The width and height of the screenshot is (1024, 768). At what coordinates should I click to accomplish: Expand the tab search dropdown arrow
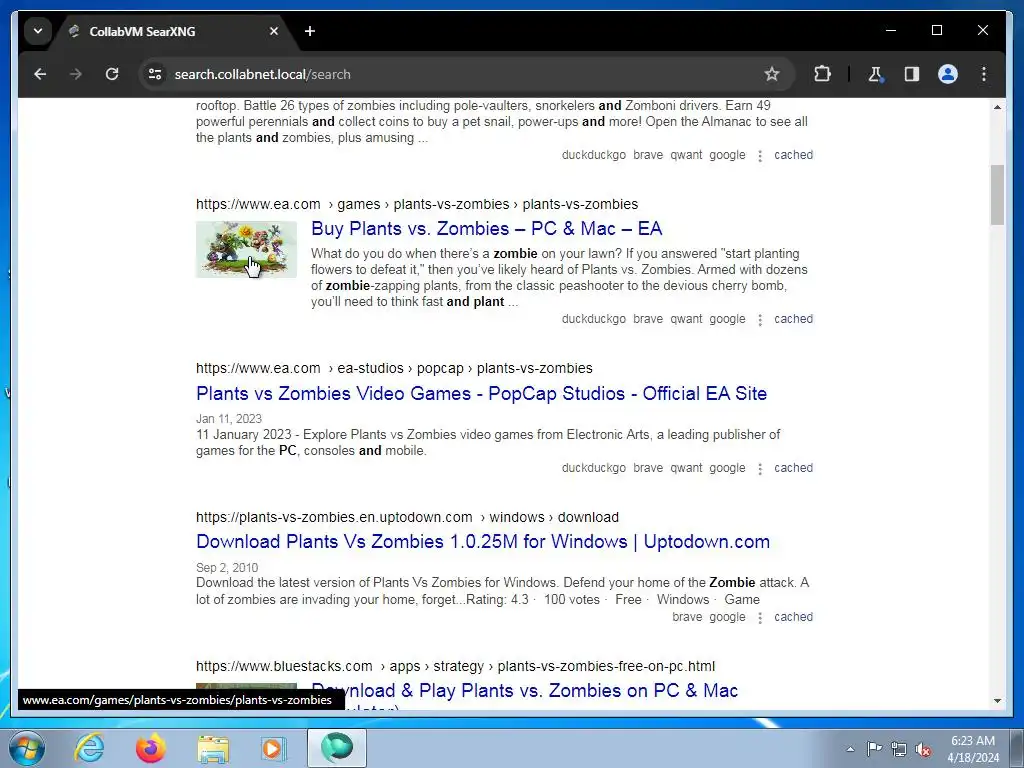coord(38,31)
